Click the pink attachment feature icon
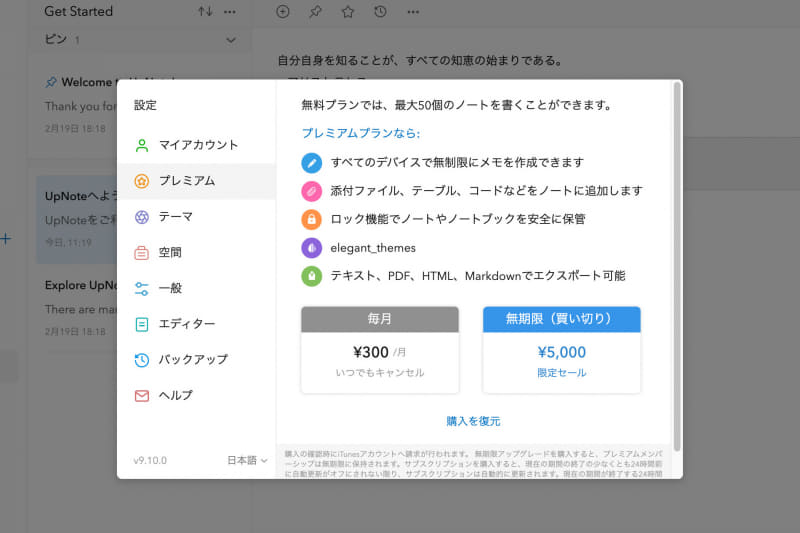The height and width of the screenshot is (533, 800). tap(311, 191)
